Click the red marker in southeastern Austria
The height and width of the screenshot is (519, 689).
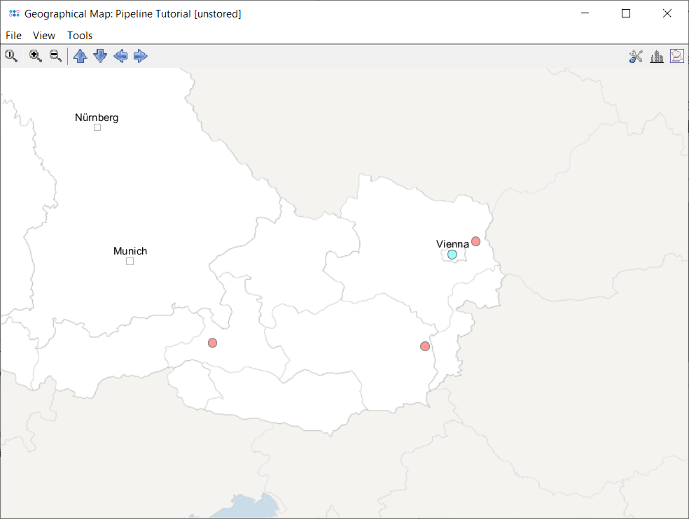[425, 346]
